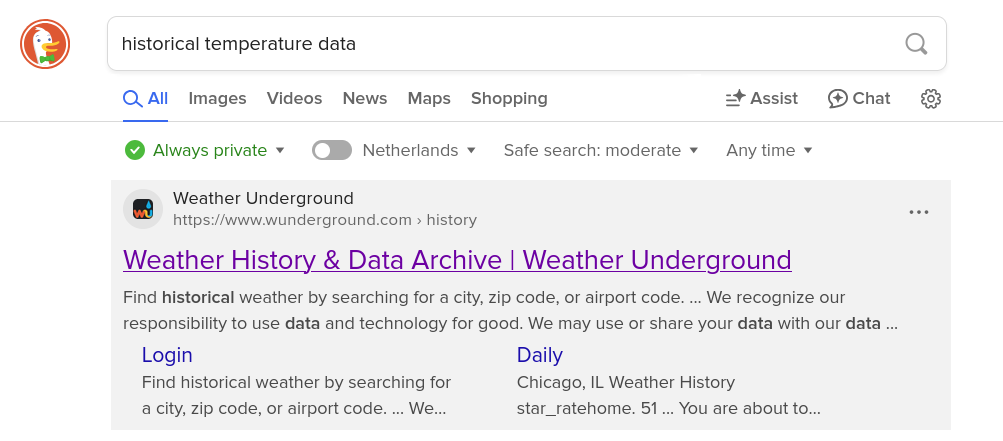This screenshot has width=1003, height=441.
Task: Click the Assist sparkle icon
Action: click(x=736, y=99)
